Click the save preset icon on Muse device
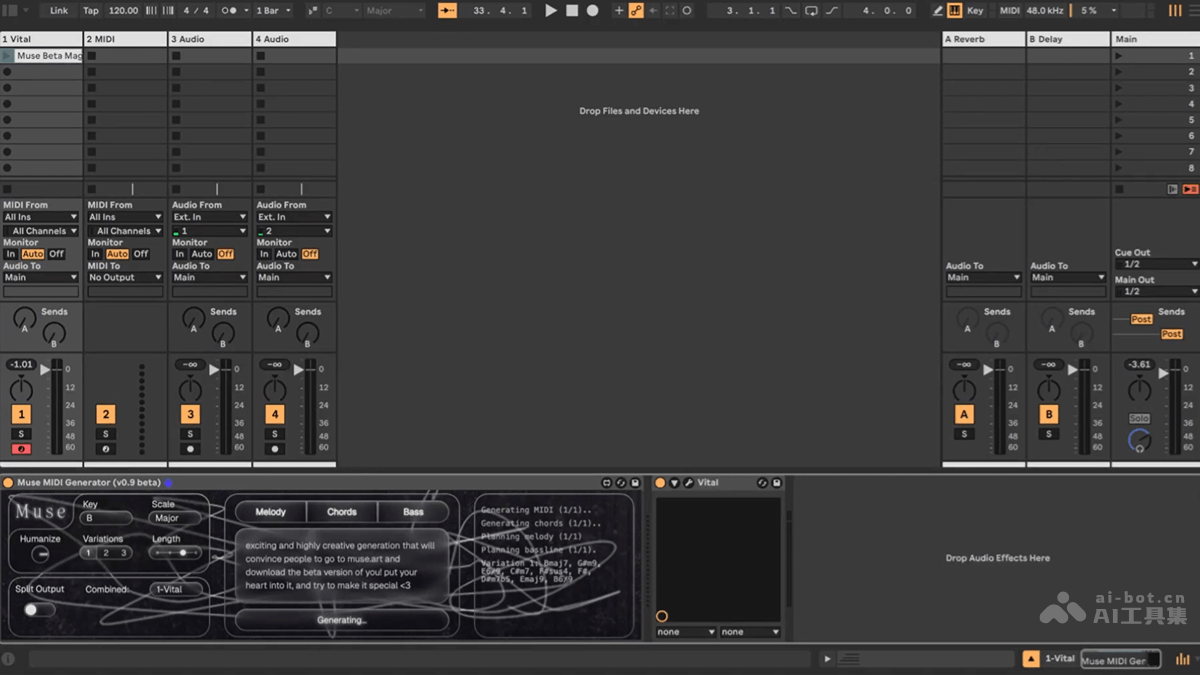This screenshot has width=1200, height=675. [635, 483]
